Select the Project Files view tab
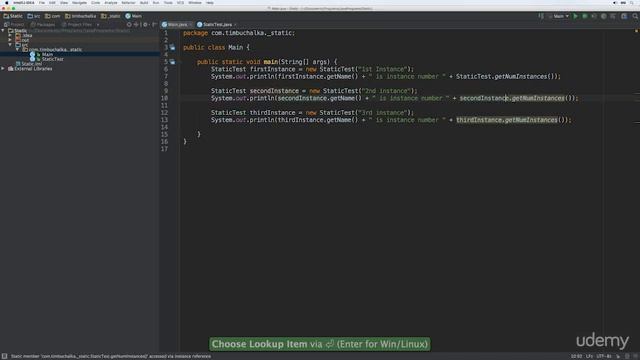640x360 pixels. click(x=77, y=24)
